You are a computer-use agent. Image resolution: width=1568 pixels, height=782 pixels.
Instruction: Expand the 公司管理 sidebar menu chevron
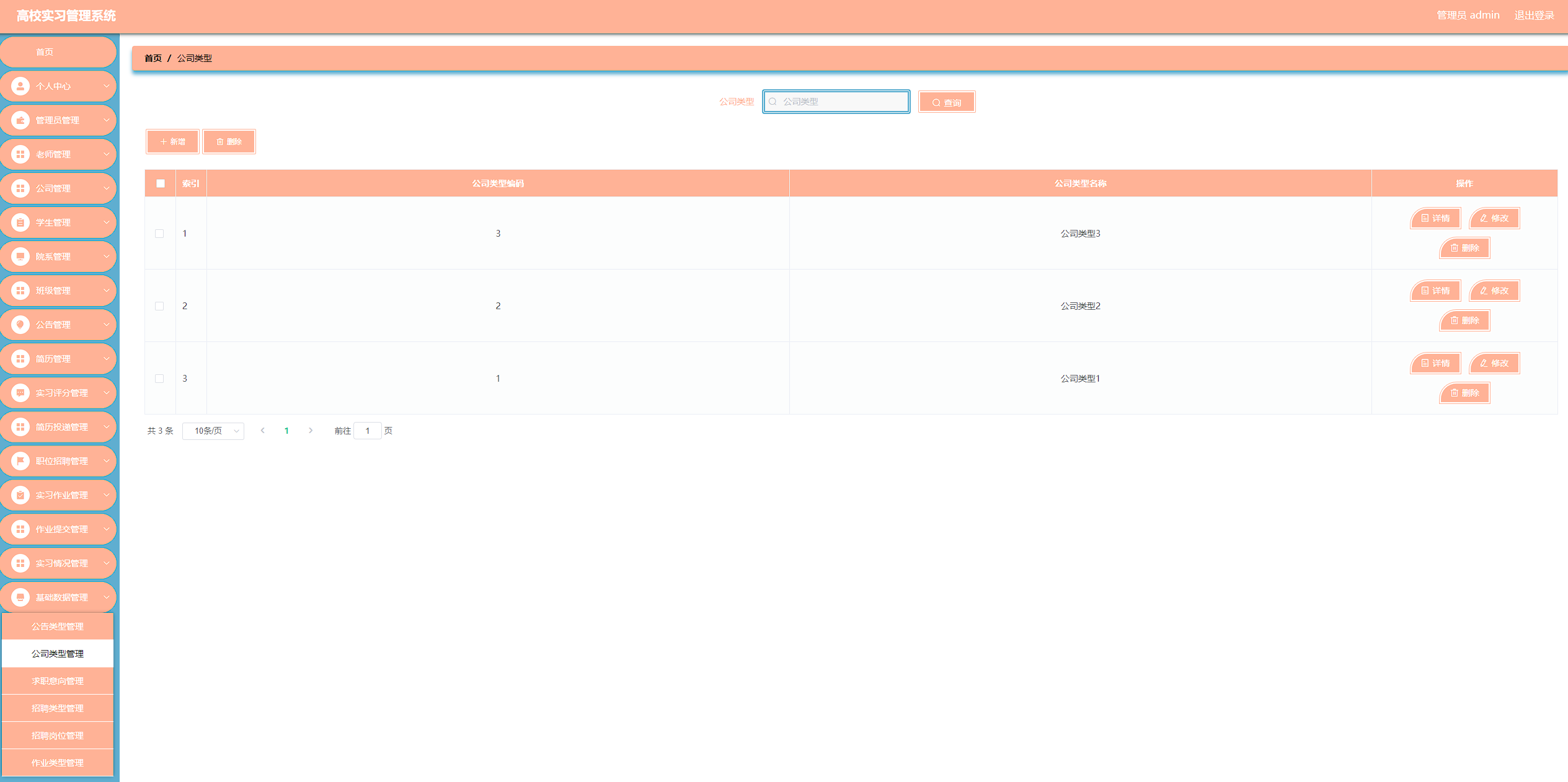click(x=106, y=188)
